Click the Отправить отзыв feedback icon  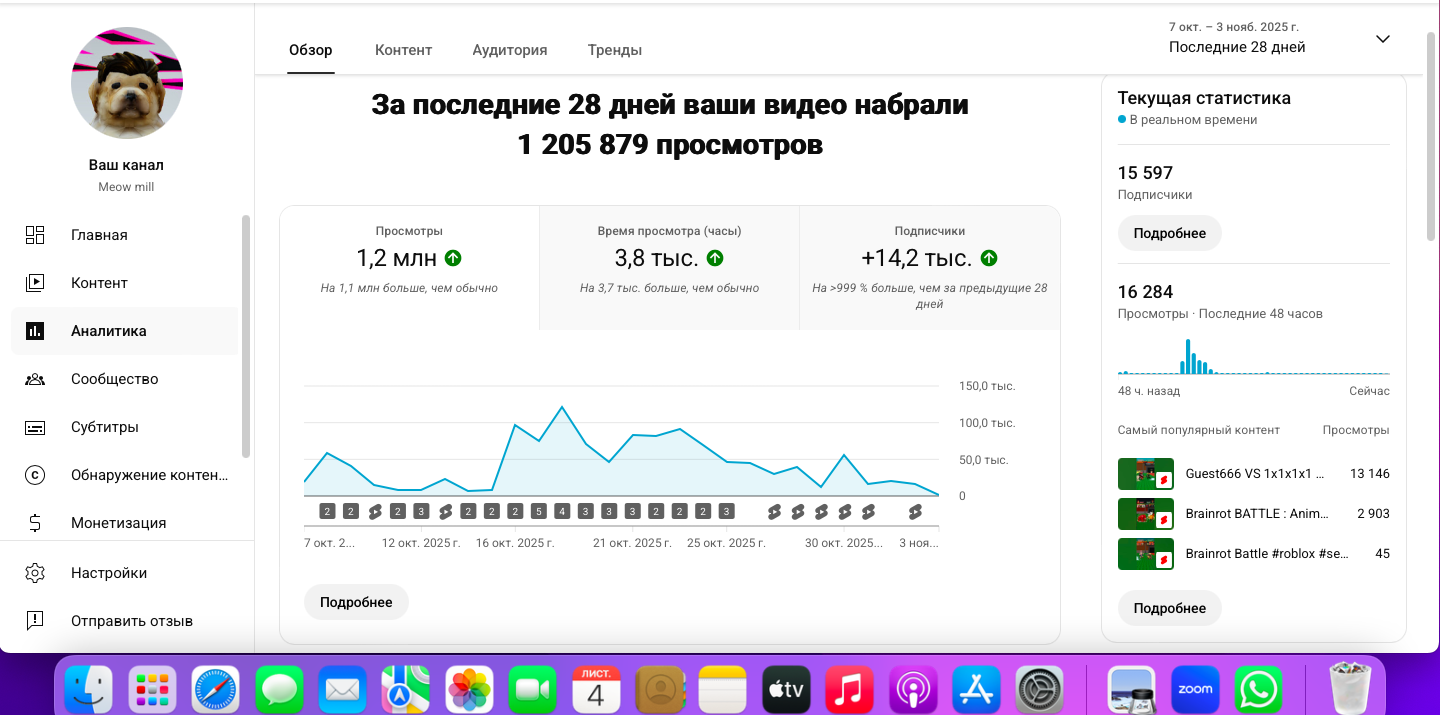(35, 620)
